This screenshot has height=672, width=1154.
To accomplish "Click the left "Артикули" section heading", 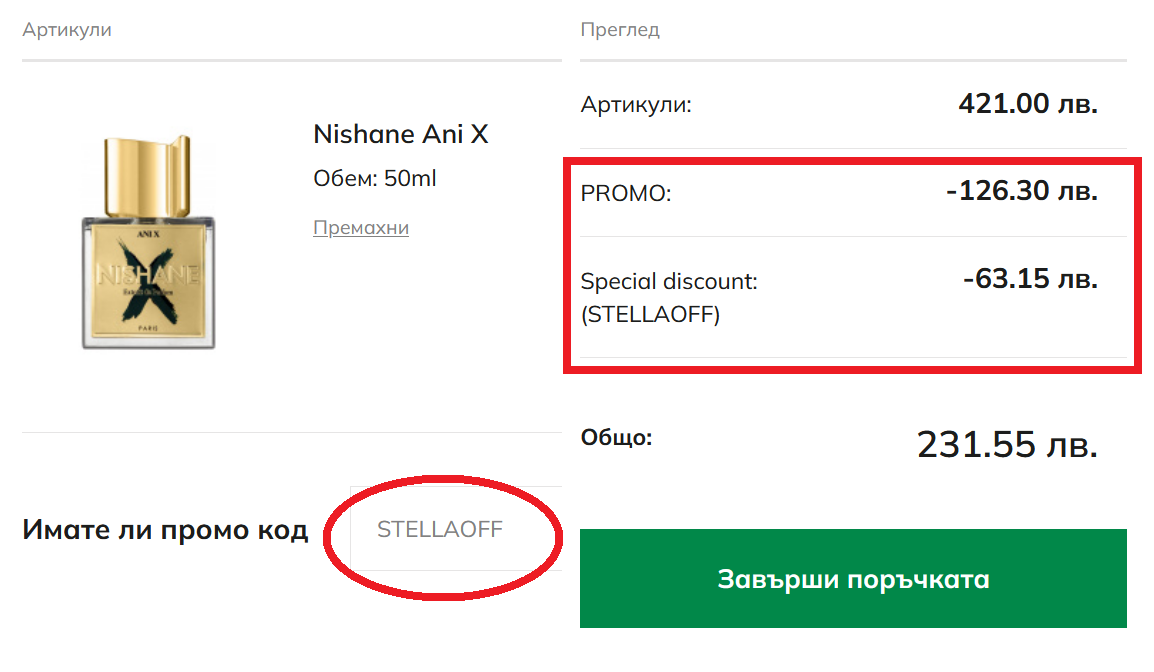I will tap(67, 30).
